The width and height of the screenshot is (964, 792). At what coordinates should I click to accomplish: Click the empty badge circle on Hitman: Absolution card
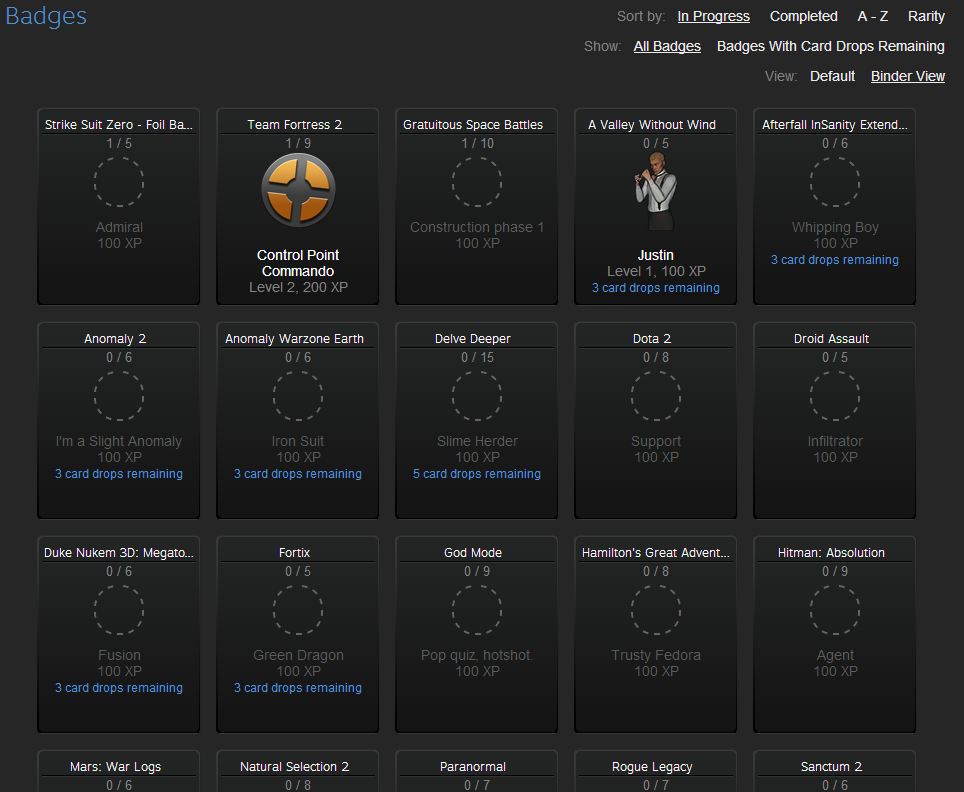pos(835,610)
